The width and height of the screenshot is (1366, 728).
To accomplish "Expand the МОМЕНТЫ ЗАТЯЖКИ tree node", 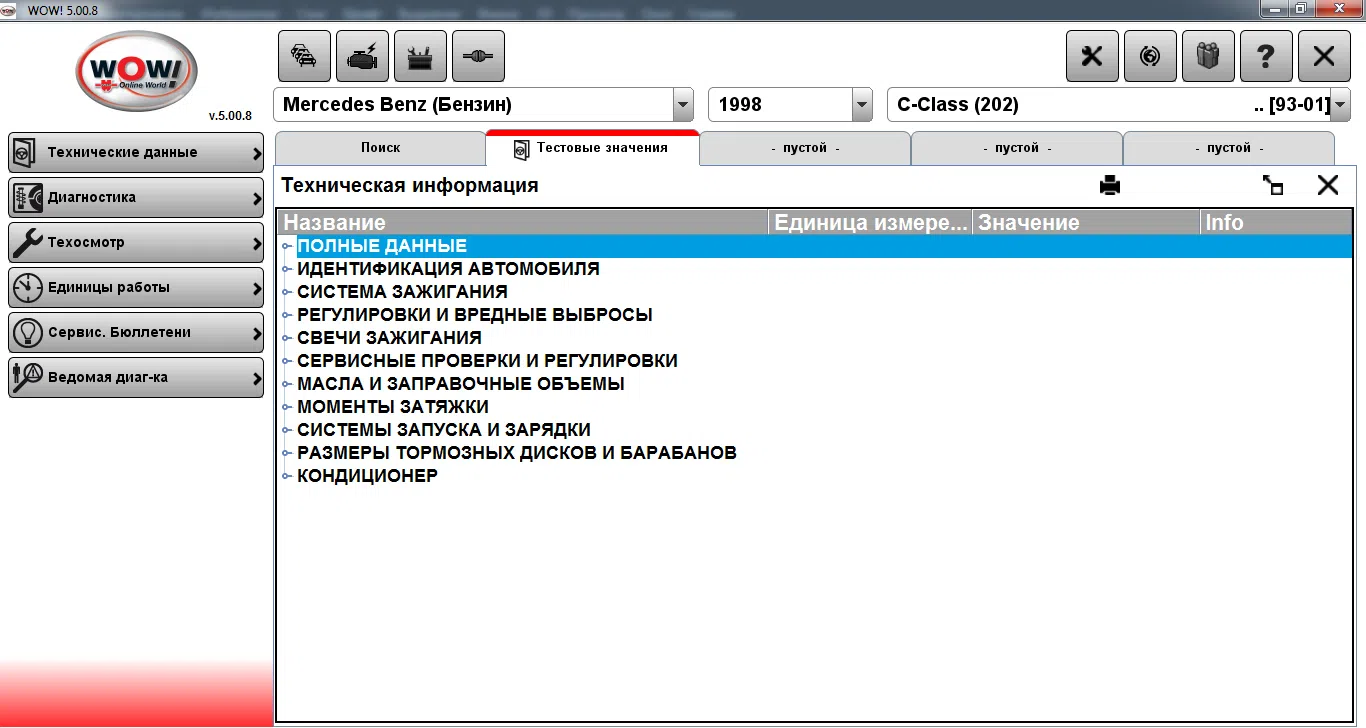I will tap(288, 406).
